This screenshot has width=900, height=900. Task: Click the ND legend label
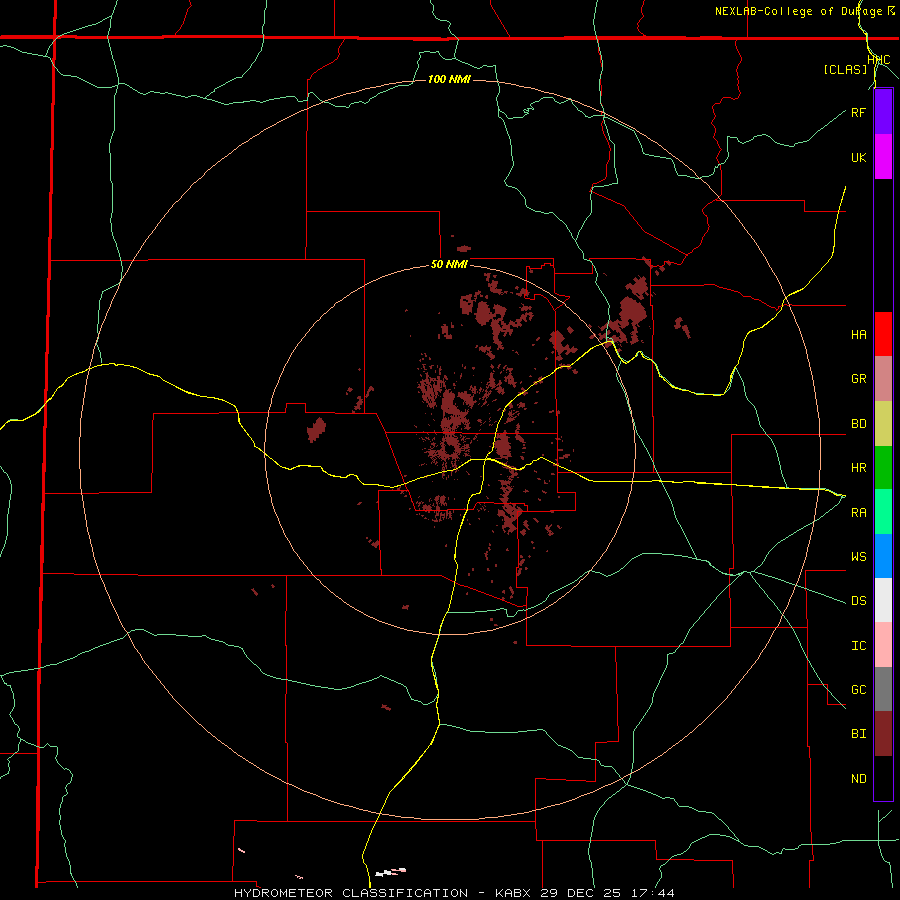[859, 779]
